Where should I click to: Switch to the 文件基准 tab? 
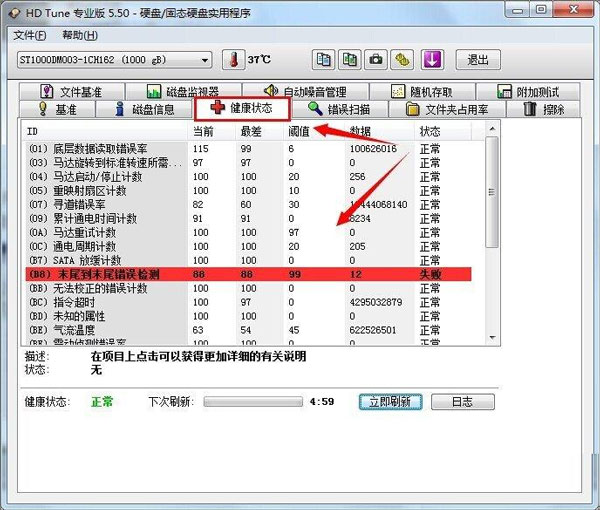[72, 92]
